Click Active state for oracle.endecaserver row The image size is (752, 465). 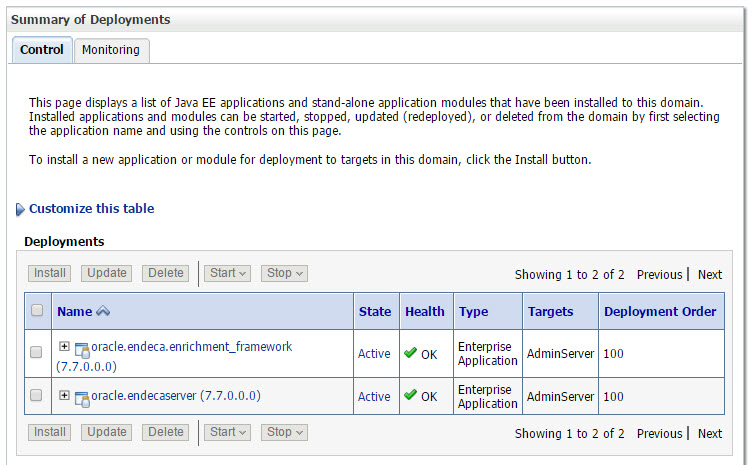[374, 397]
